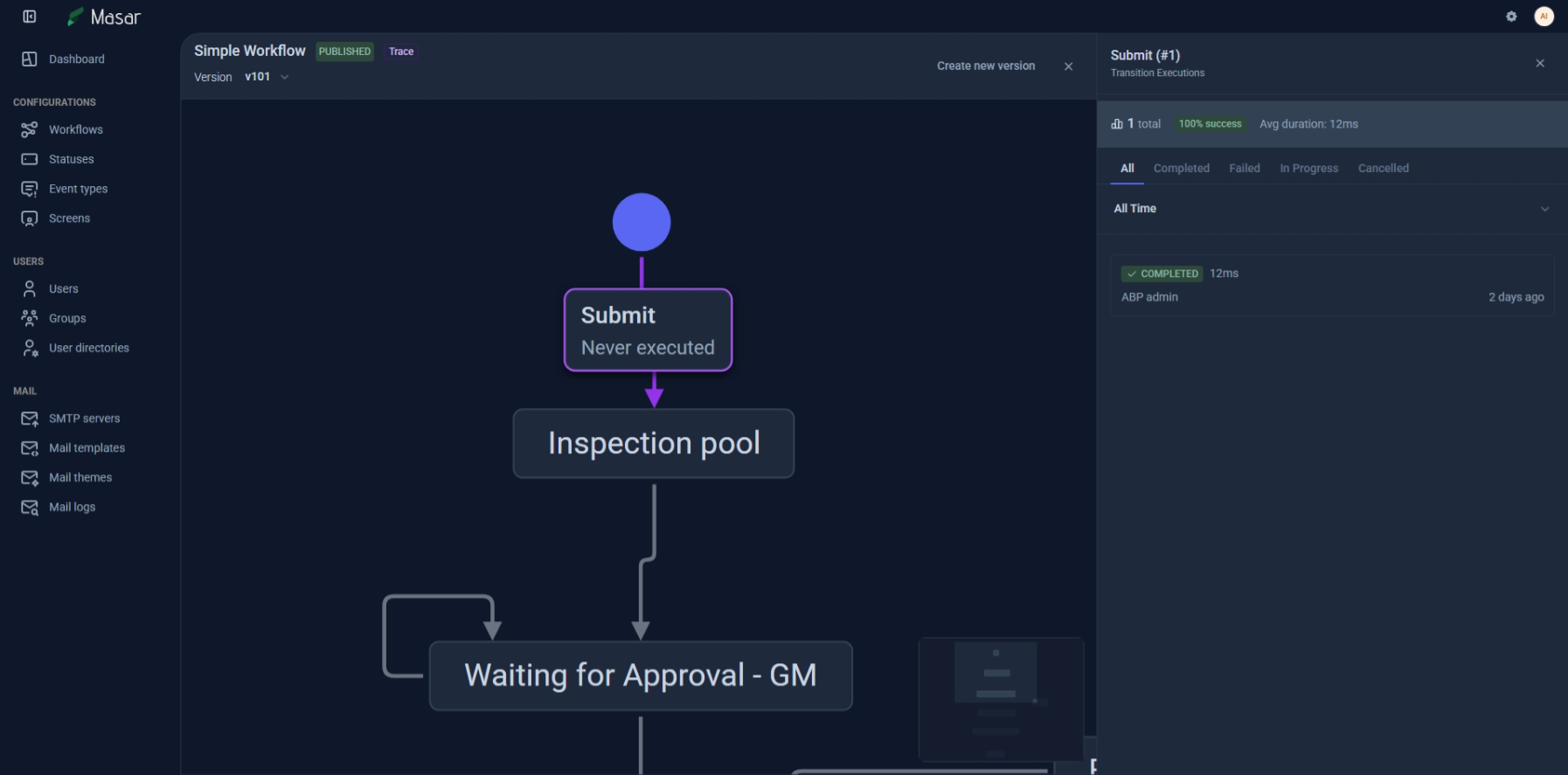Select the Event types icon
1568x775 pixels.
coord(30,189)
